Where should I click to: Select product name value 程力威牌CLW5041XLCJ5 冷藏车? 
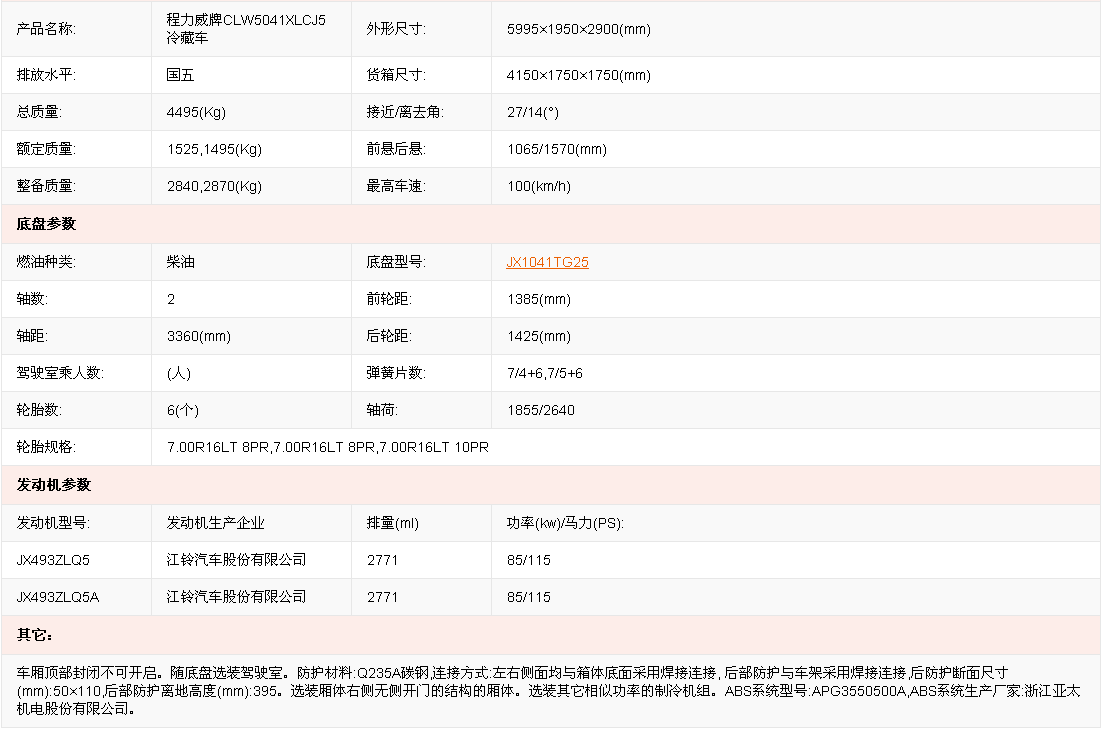tap(246, 29)
